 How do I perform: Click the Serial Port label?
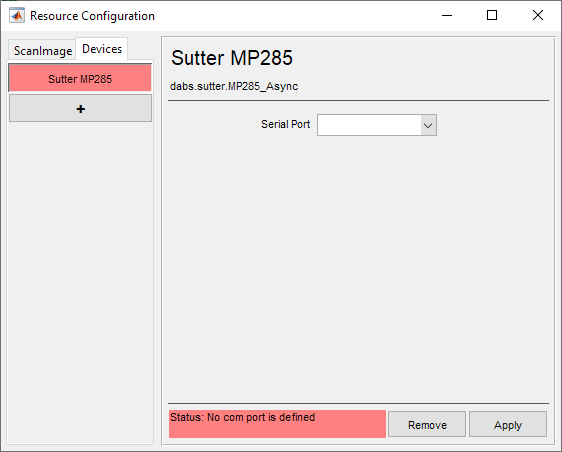pyautogui.click(x=285, y=124)
